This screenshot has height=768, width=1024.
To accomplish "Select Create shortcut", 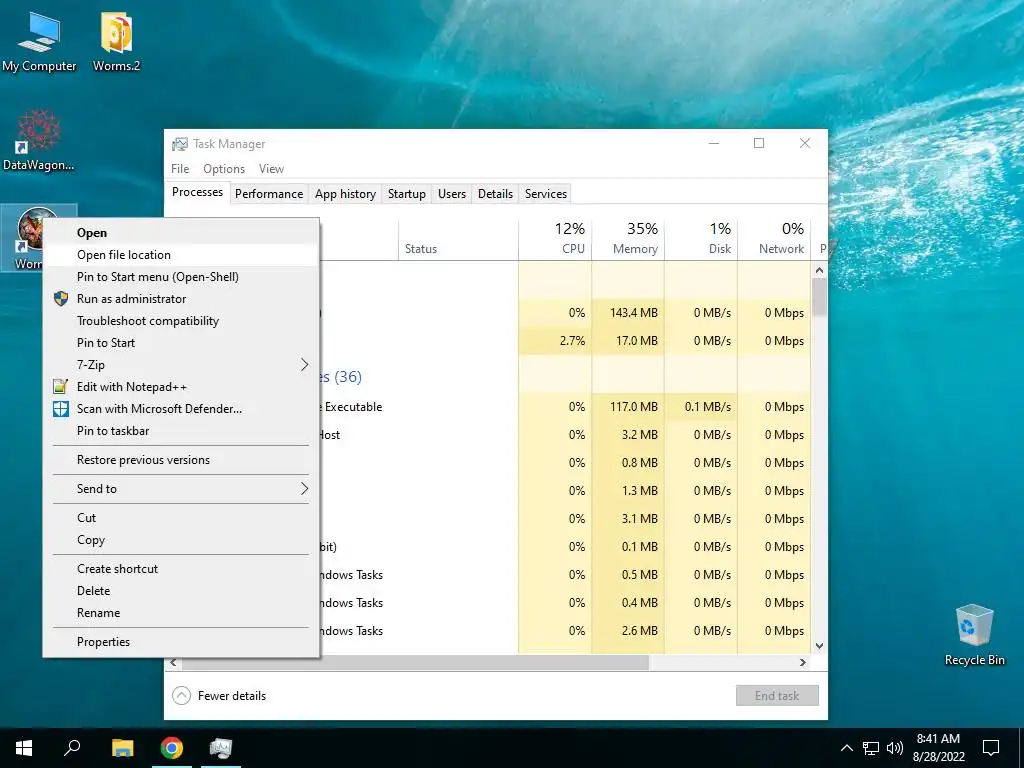I will pyautogui.click(x=181, y=568).
